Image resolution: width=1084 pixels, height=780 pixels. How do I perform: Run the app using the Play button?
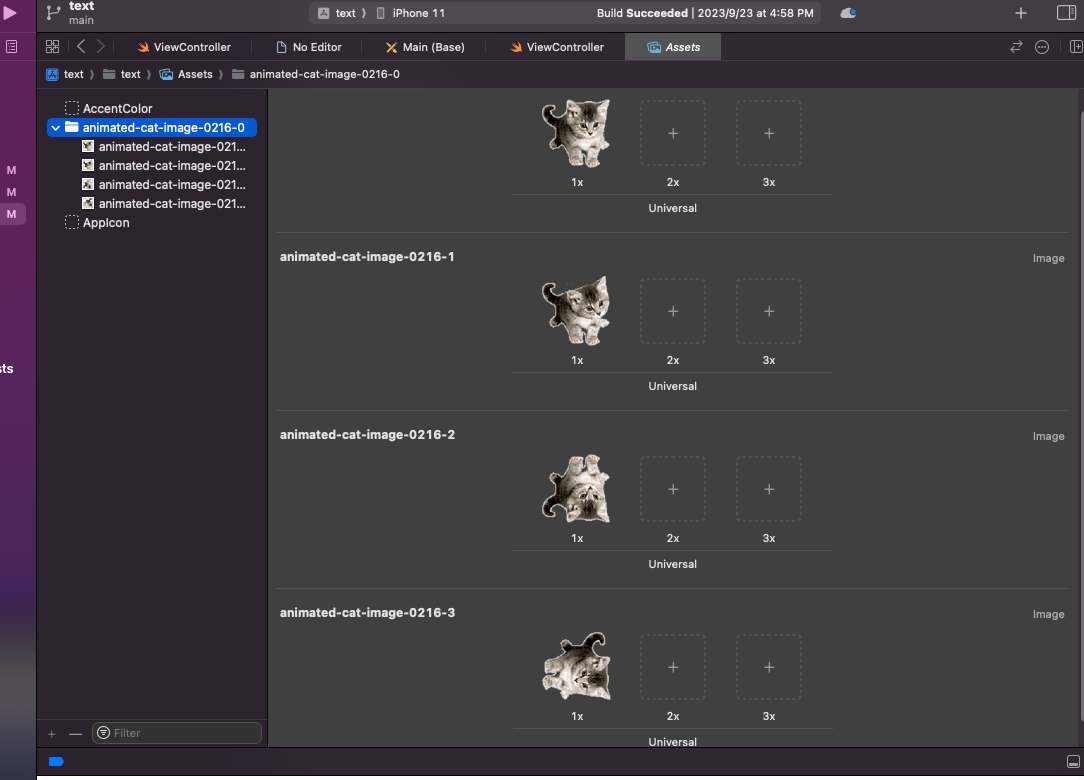(11, 12)
